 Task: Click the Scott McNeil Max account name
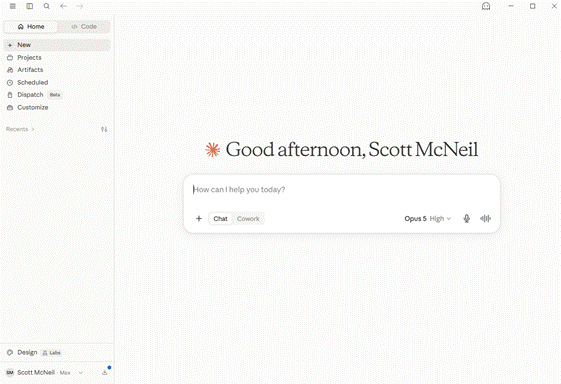click(44, 373)
